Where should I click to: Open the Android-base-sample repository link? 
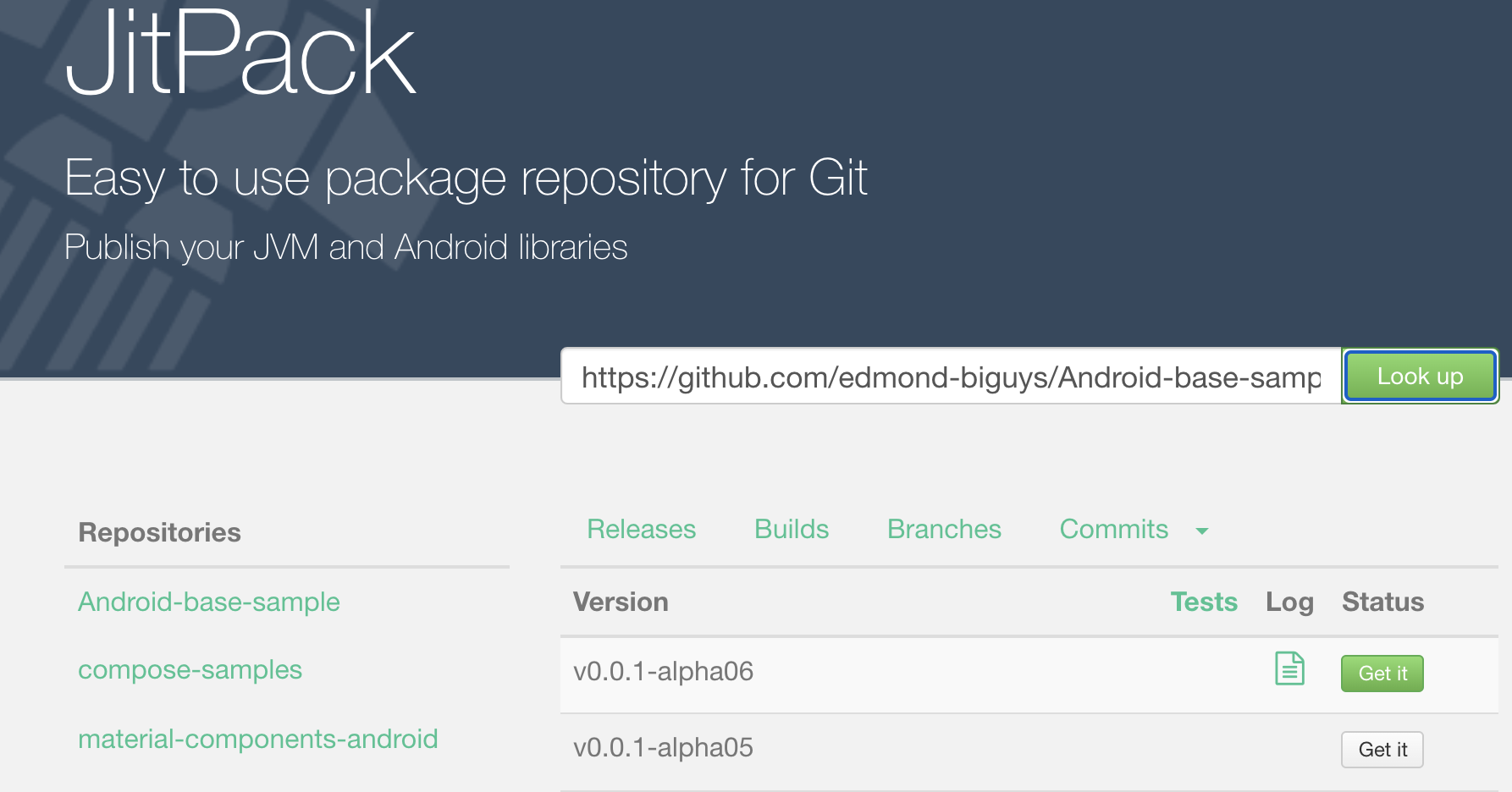coord(208,602)
